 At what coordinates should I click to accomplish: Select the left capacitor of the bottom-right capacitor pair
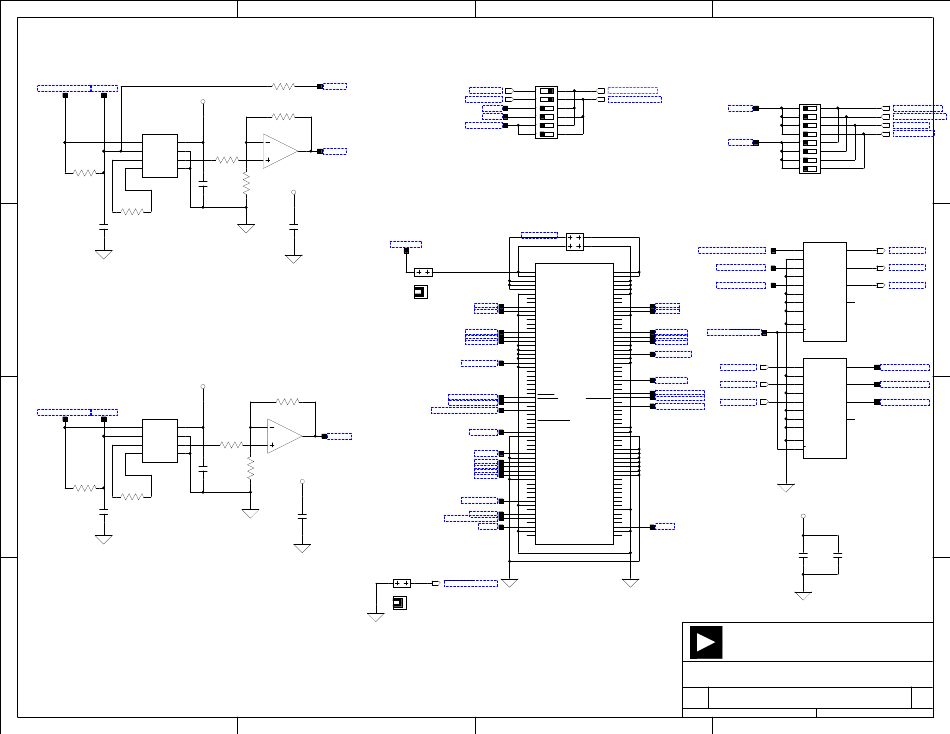(803, 555)
